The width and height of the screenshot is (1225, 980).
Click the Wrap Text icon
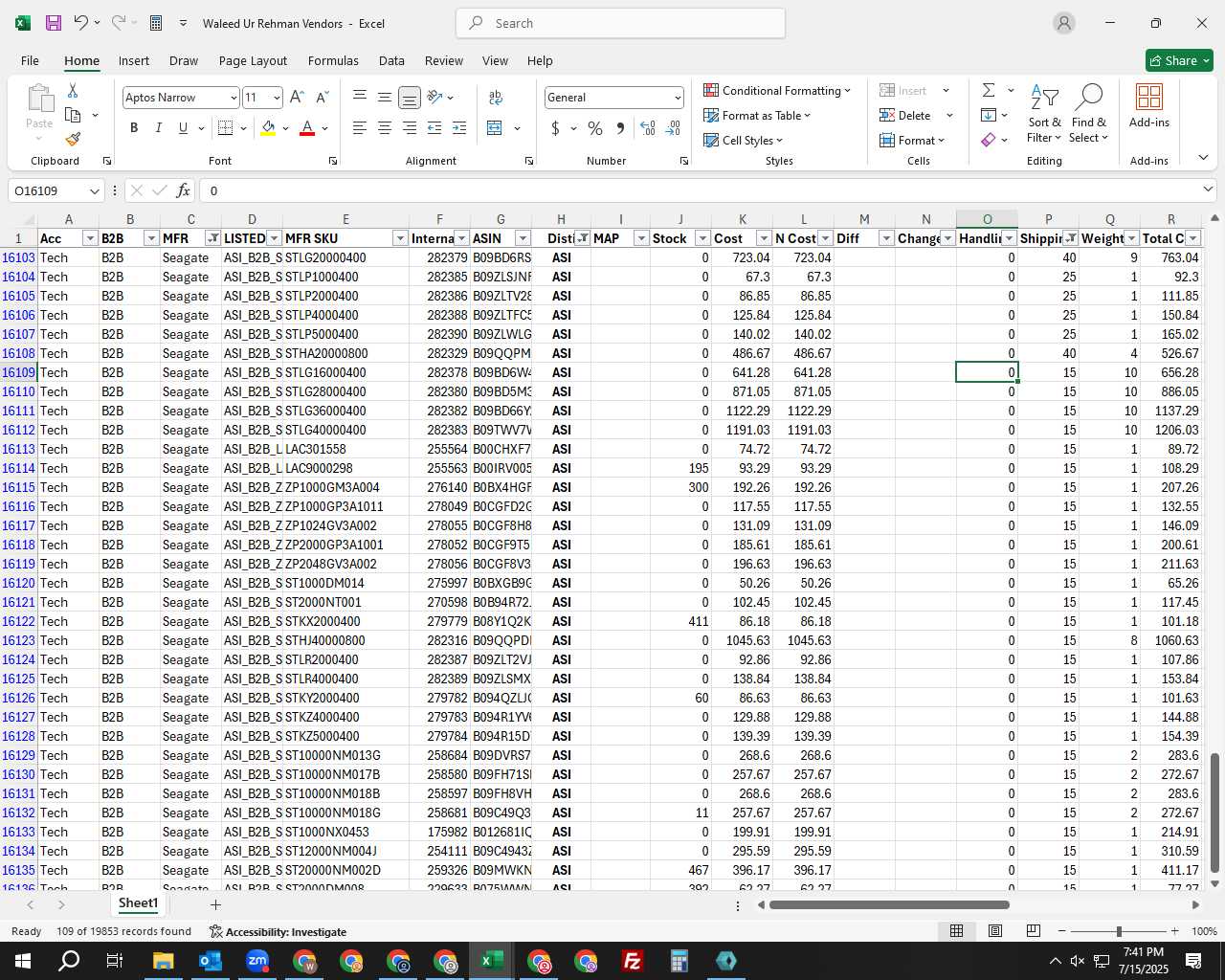point(496,97)
